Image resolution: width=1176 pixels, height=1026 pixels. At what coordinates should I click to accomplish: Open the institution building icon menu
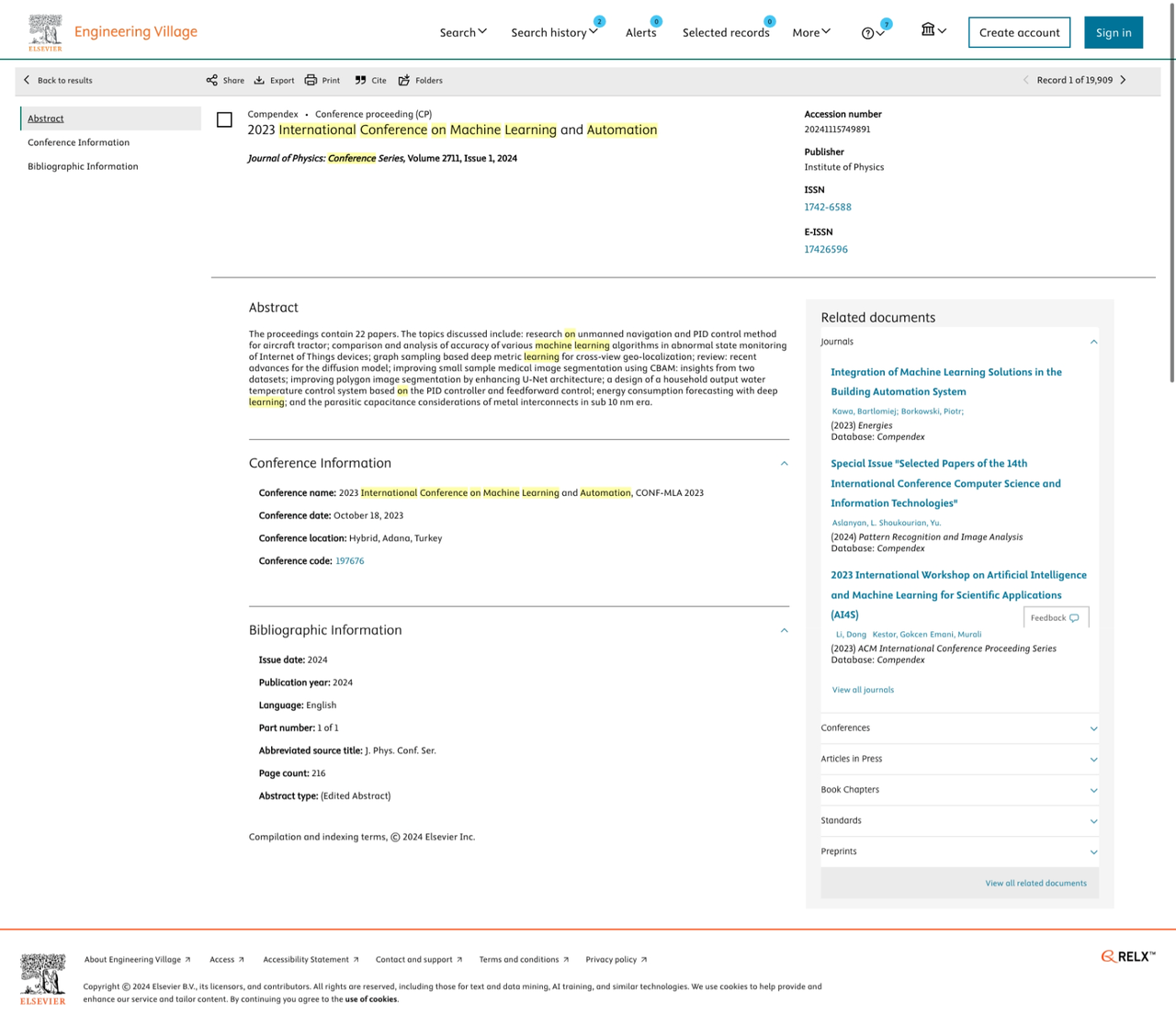(x=929, y=30)
